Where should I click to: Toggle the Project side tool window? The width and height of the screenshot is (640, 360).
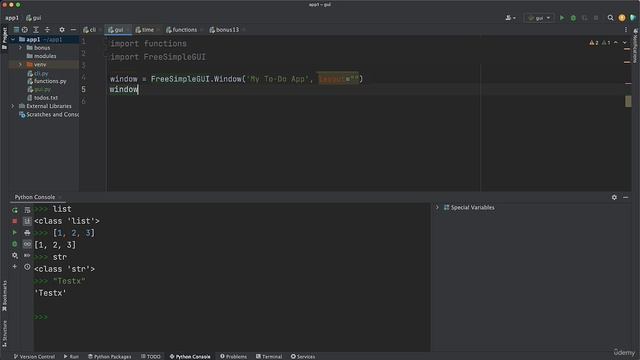[x=4, y=39]
